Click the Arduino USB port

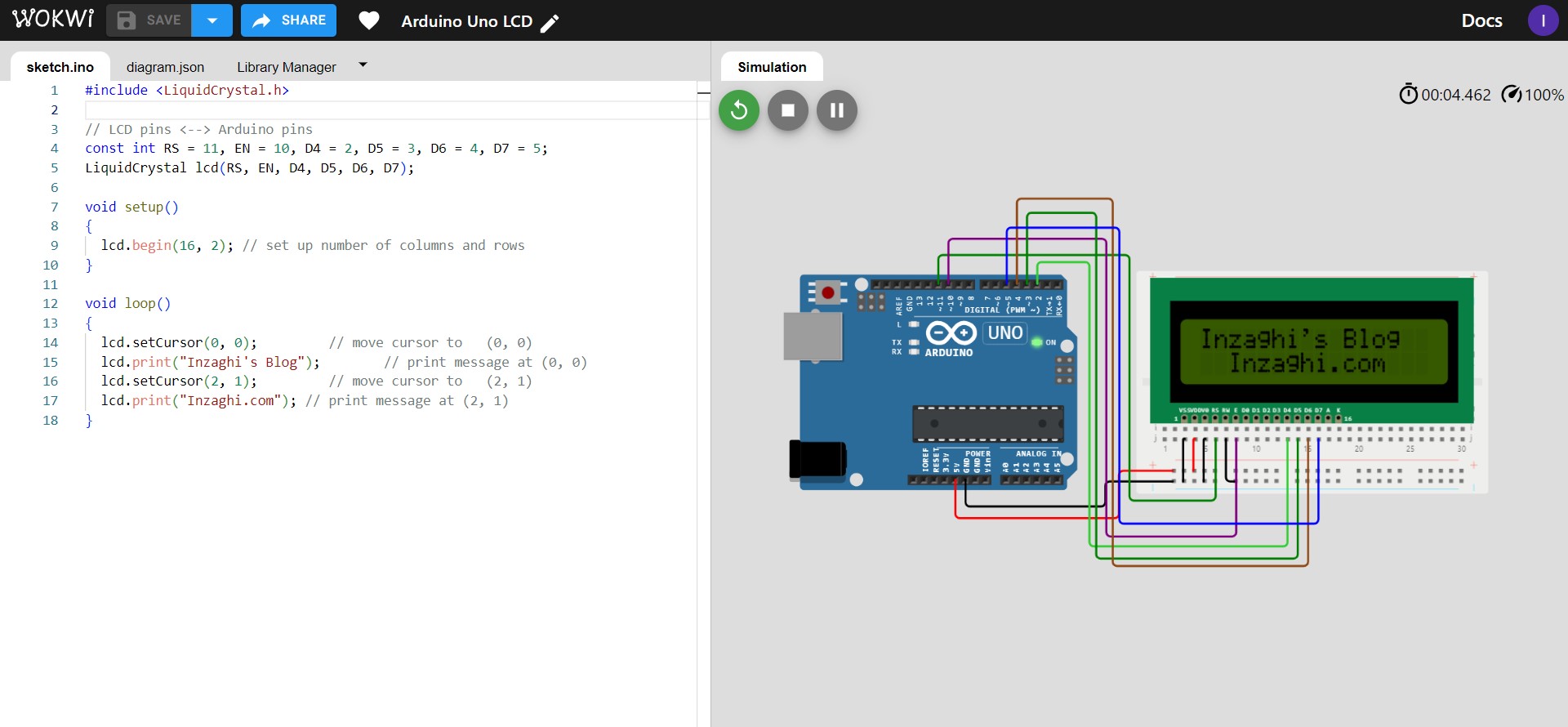pos(813,336)
